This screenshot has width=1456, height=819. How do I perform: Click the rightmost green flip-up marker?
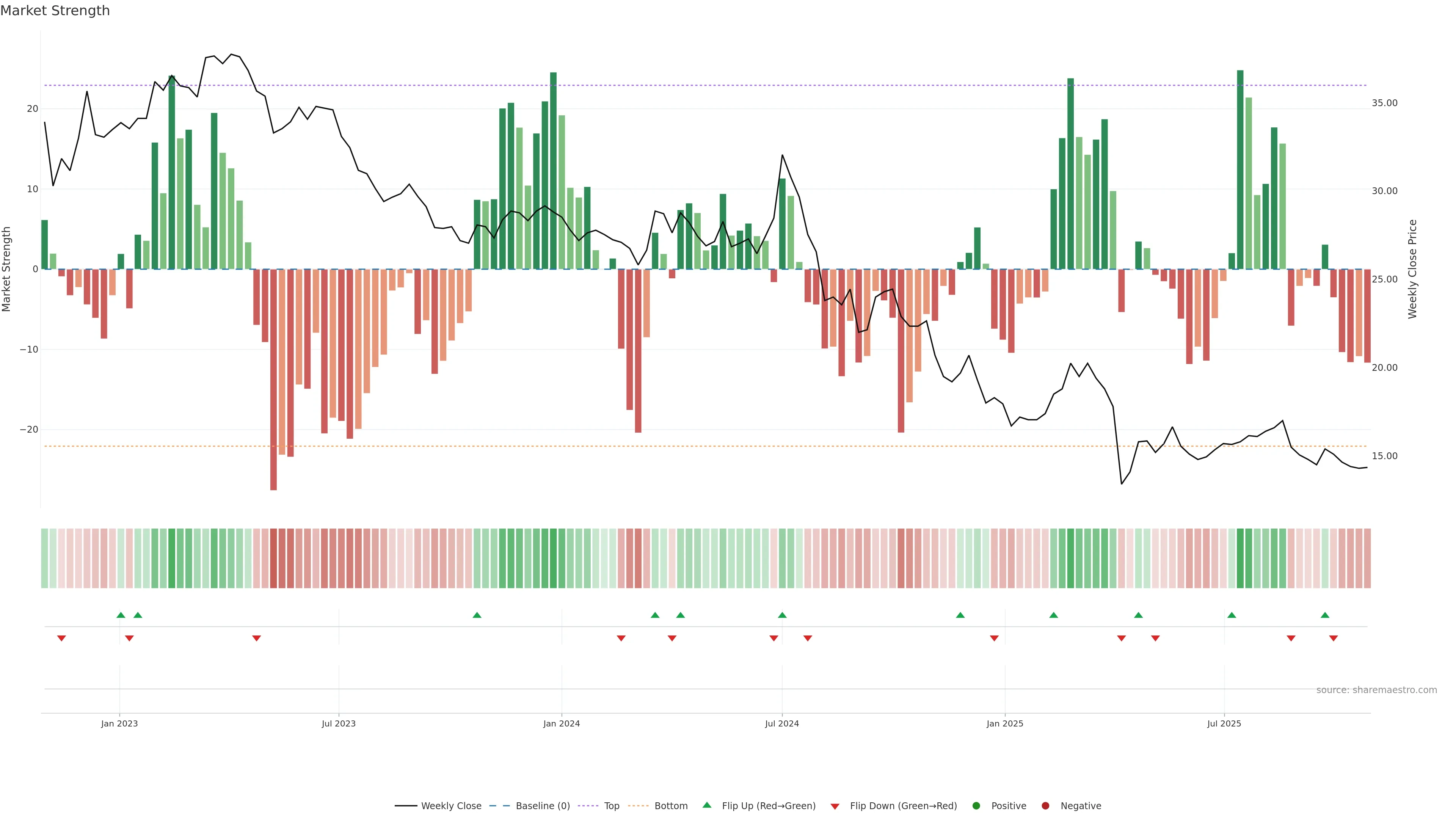point(1325,615)
